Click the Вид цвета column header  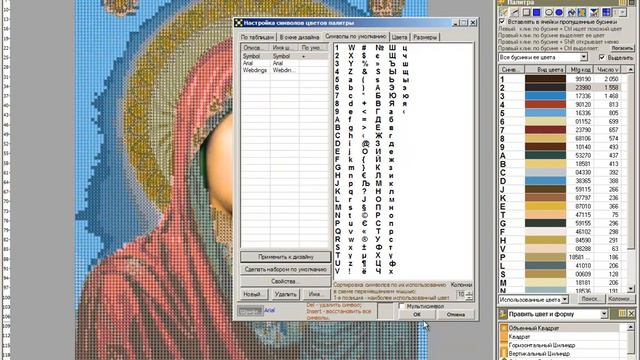pyautogui.click(x=545, y=70)
